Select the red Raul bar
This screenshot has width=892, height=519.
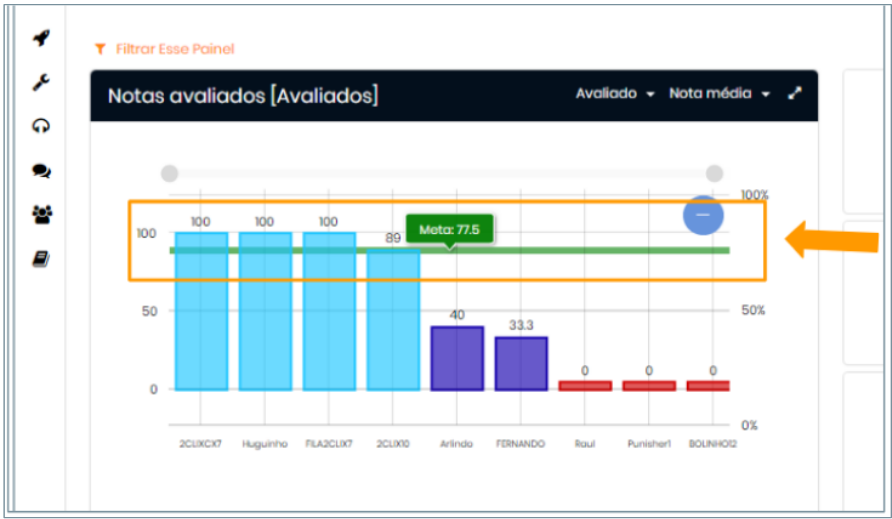coord(585,385)
